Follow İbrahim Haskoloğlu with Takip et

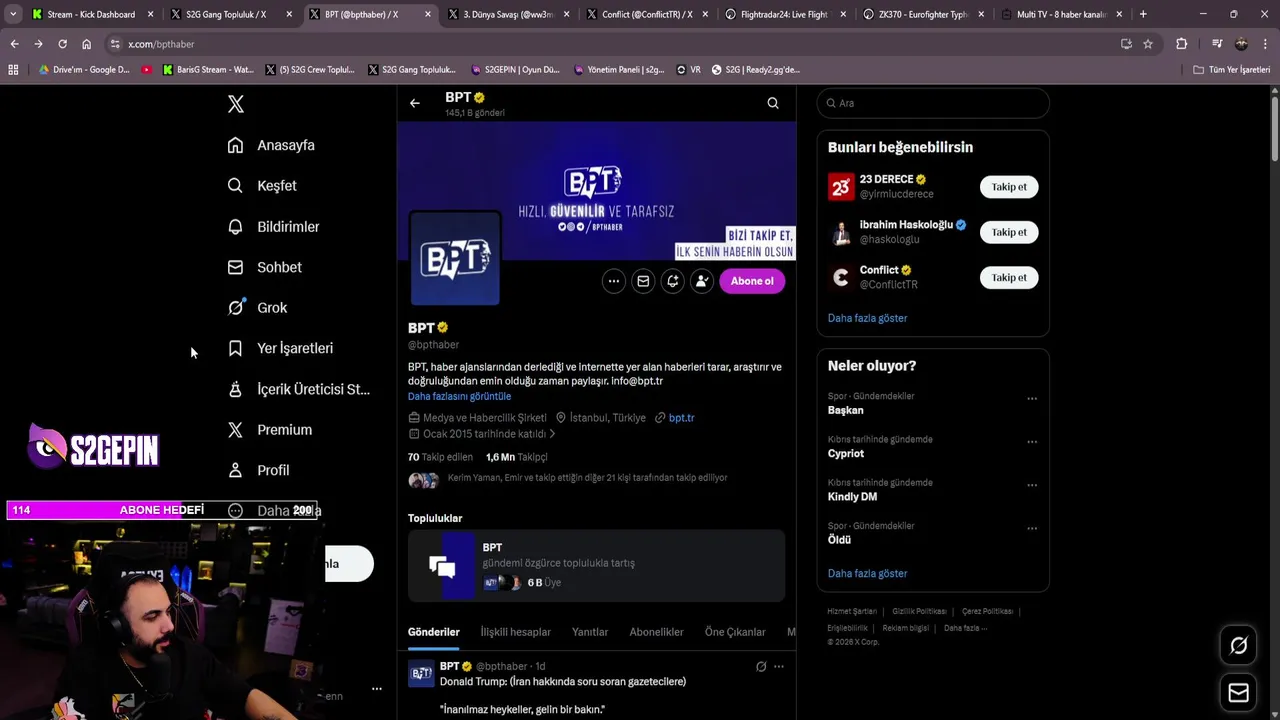coord(1009,232)
